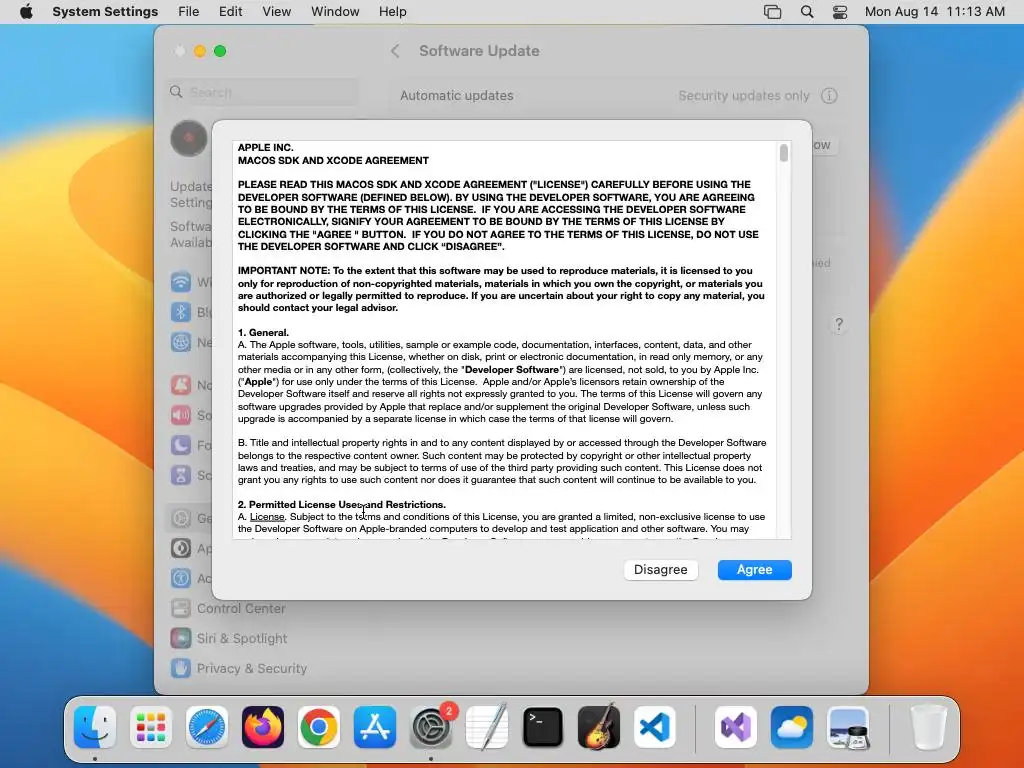The width and height of the screenshot is (1024, 768).
Task: Launch Safari from the Dock
Action: click(x=207, y=727)
